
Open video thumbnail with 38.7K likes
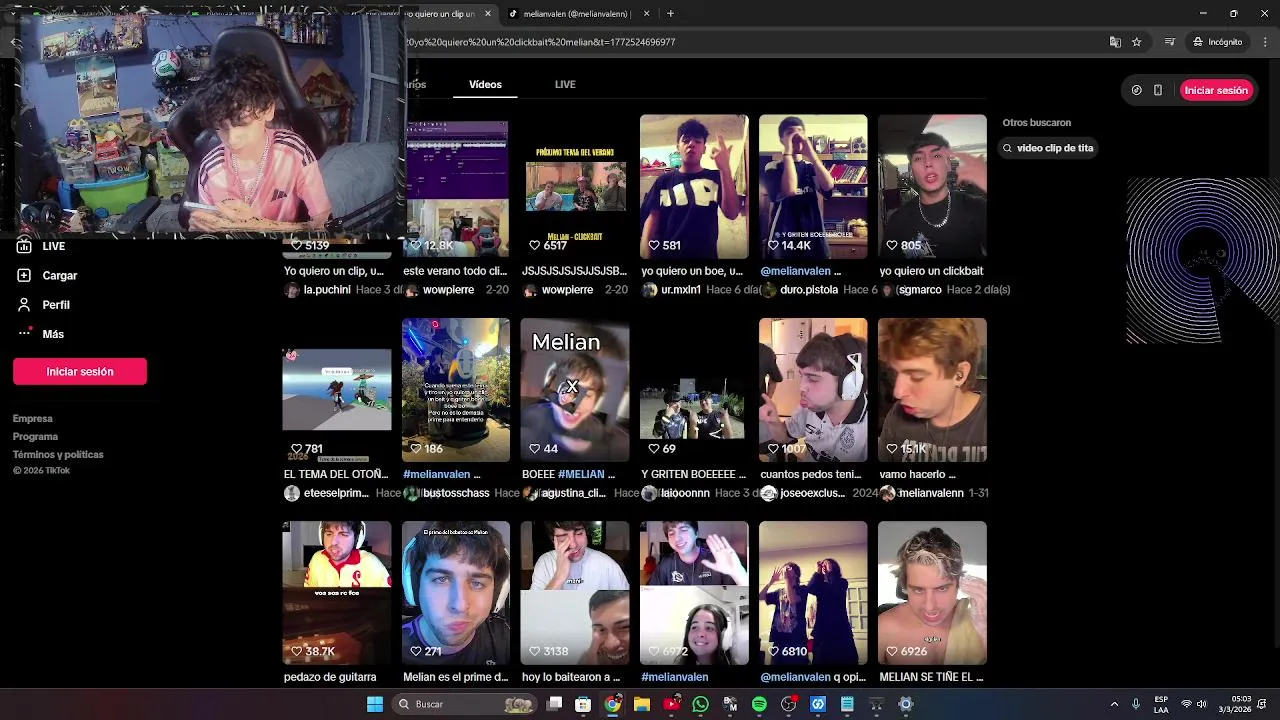click(x=337, y=593)
